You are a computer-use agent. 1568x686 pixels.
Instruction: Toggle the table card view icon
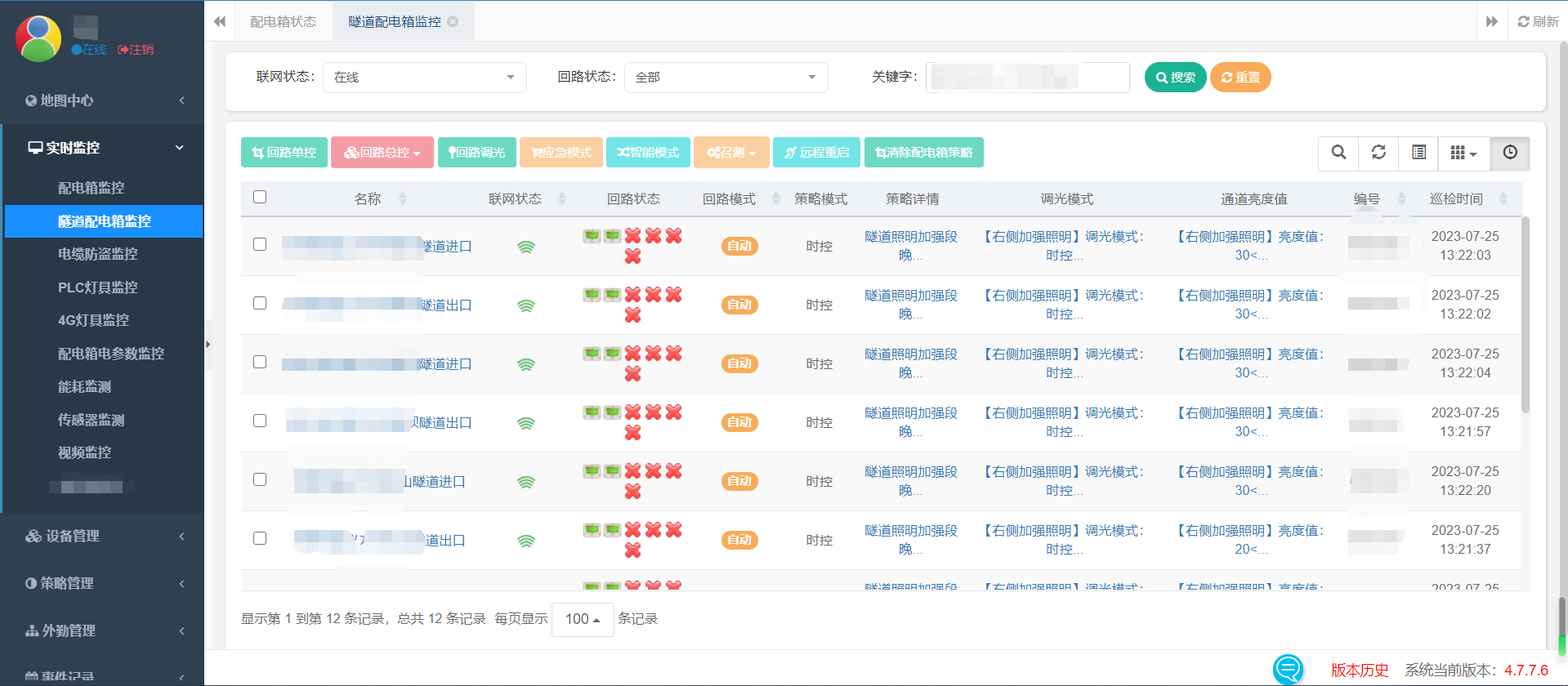tap(1418, 153)
